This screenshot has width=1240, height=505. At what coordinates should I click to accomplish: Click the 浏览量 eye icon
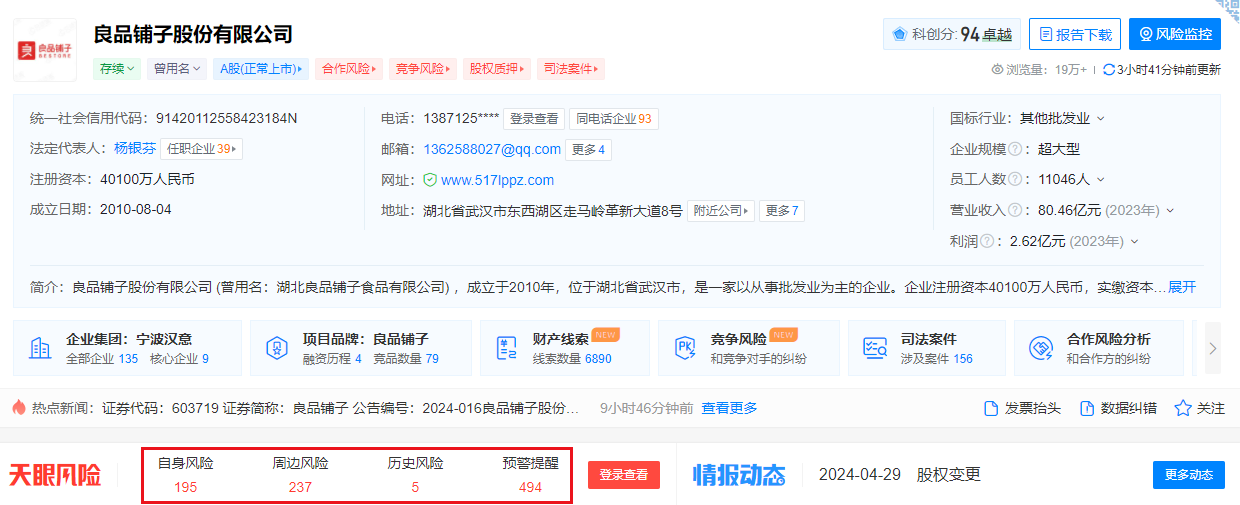(x=997, y=70)
